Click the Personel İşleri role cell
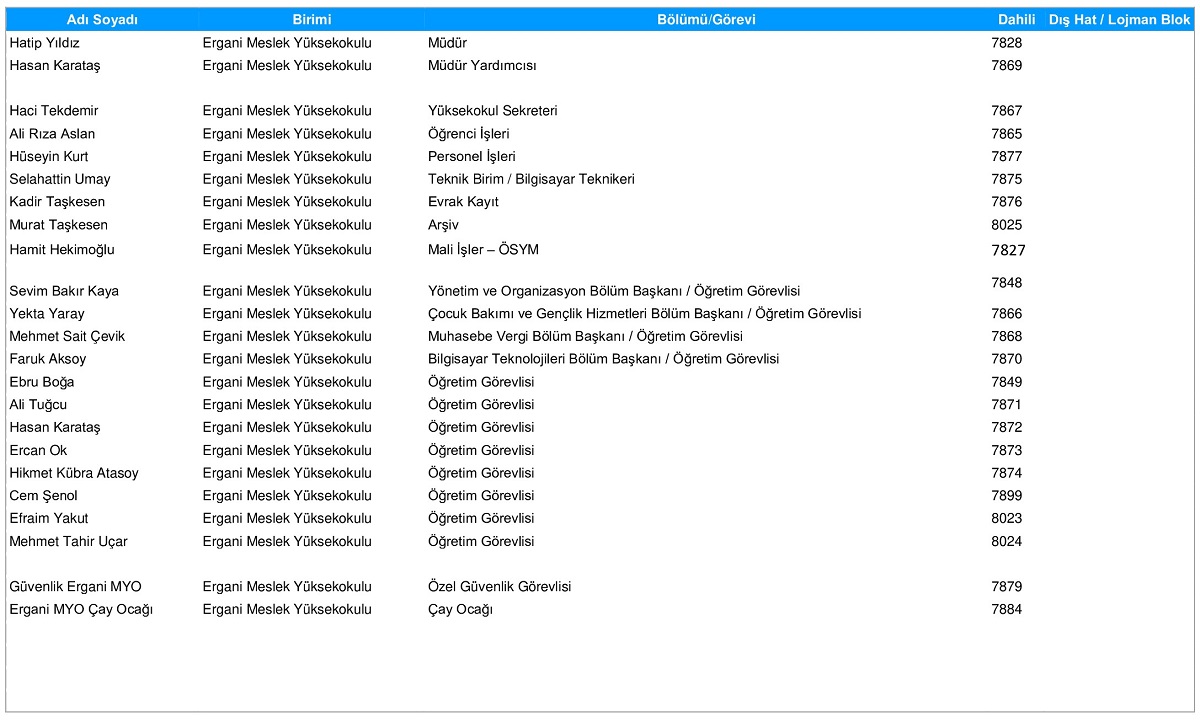 pyautogui.click(x=472, y=157)
